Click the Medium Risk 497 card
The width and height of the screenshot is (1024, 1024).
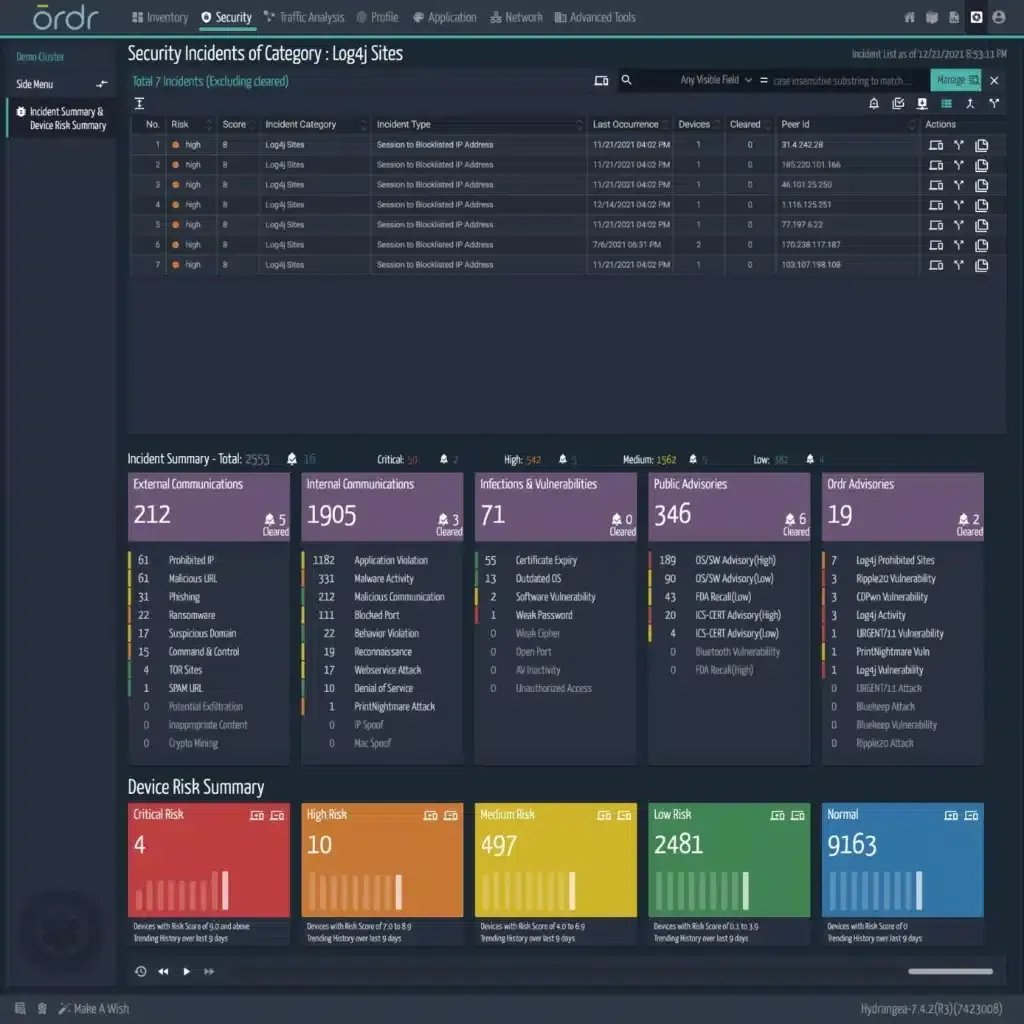(556, 859)
